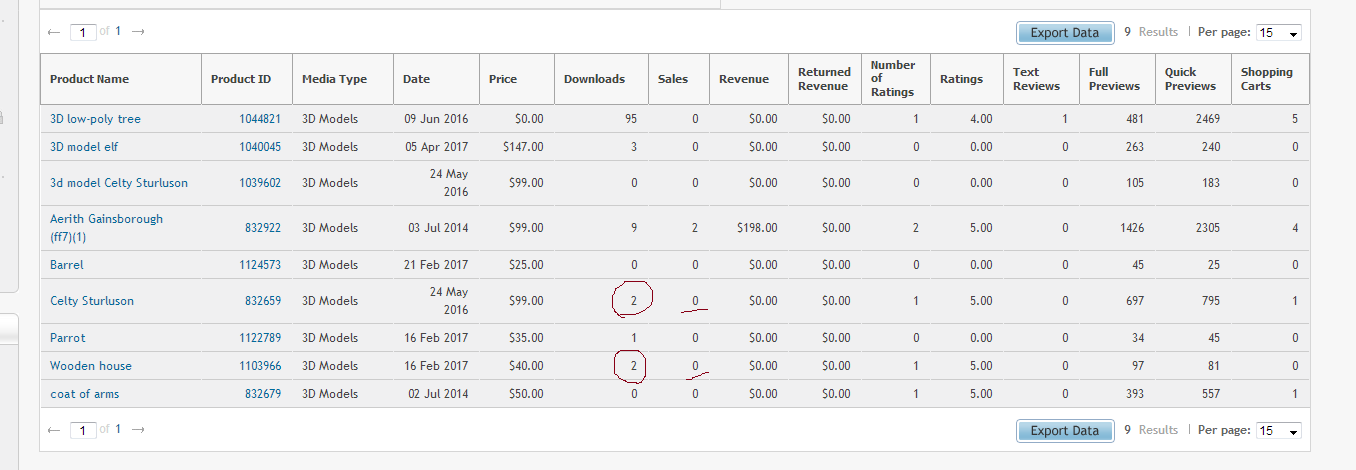The image size is (1356, 470).
Task: Click the top Export Data button
Action: tap(1064, 33)
